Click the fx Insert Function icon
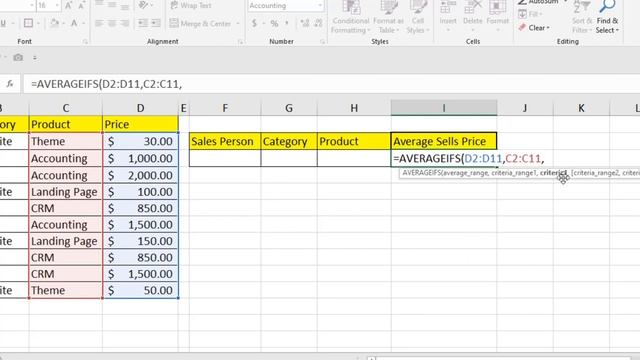Image resolution: width=640 pixels, height=360 pixels. click(10, 84)
